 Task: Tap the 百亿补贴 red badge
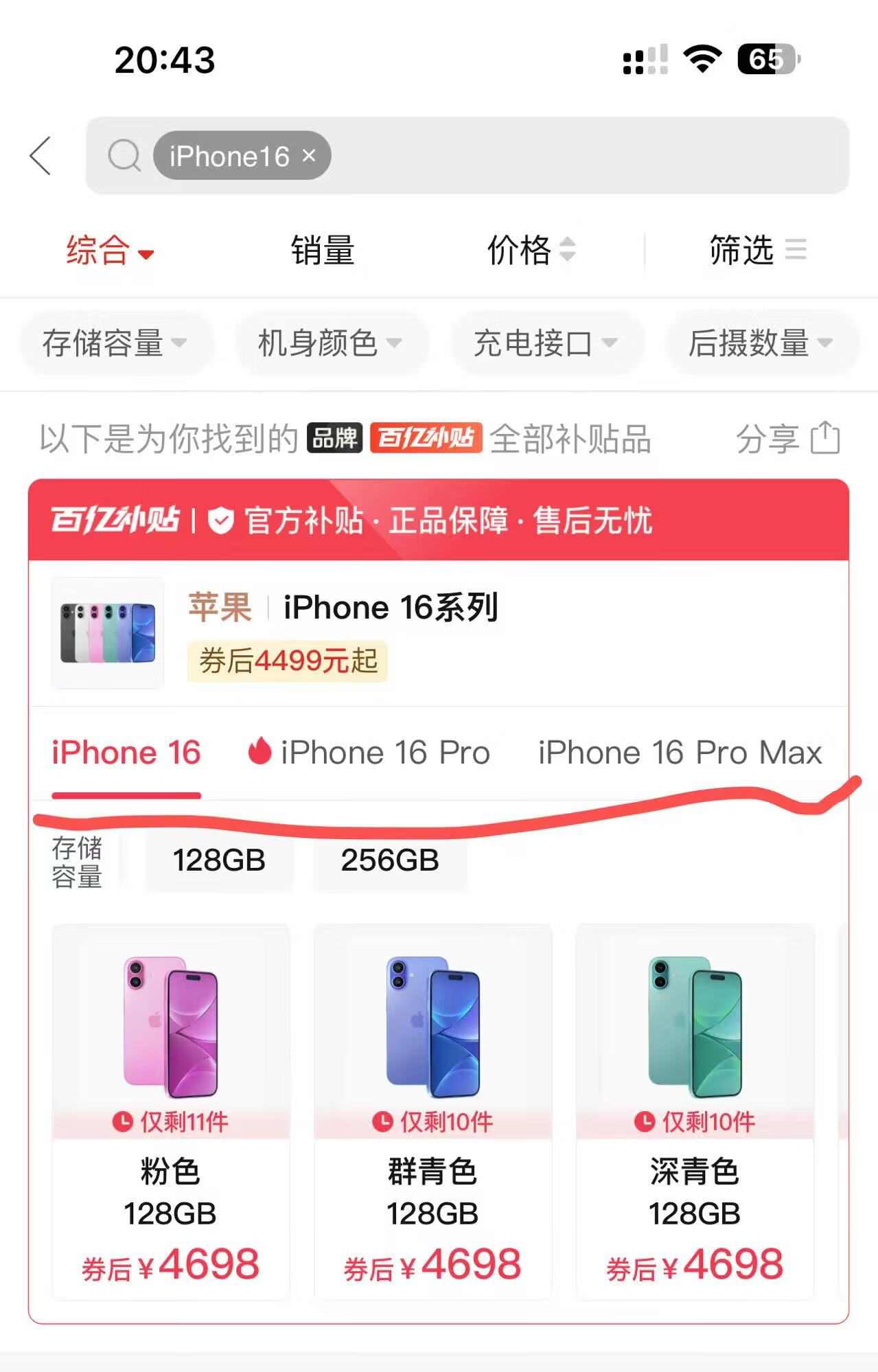426,437
